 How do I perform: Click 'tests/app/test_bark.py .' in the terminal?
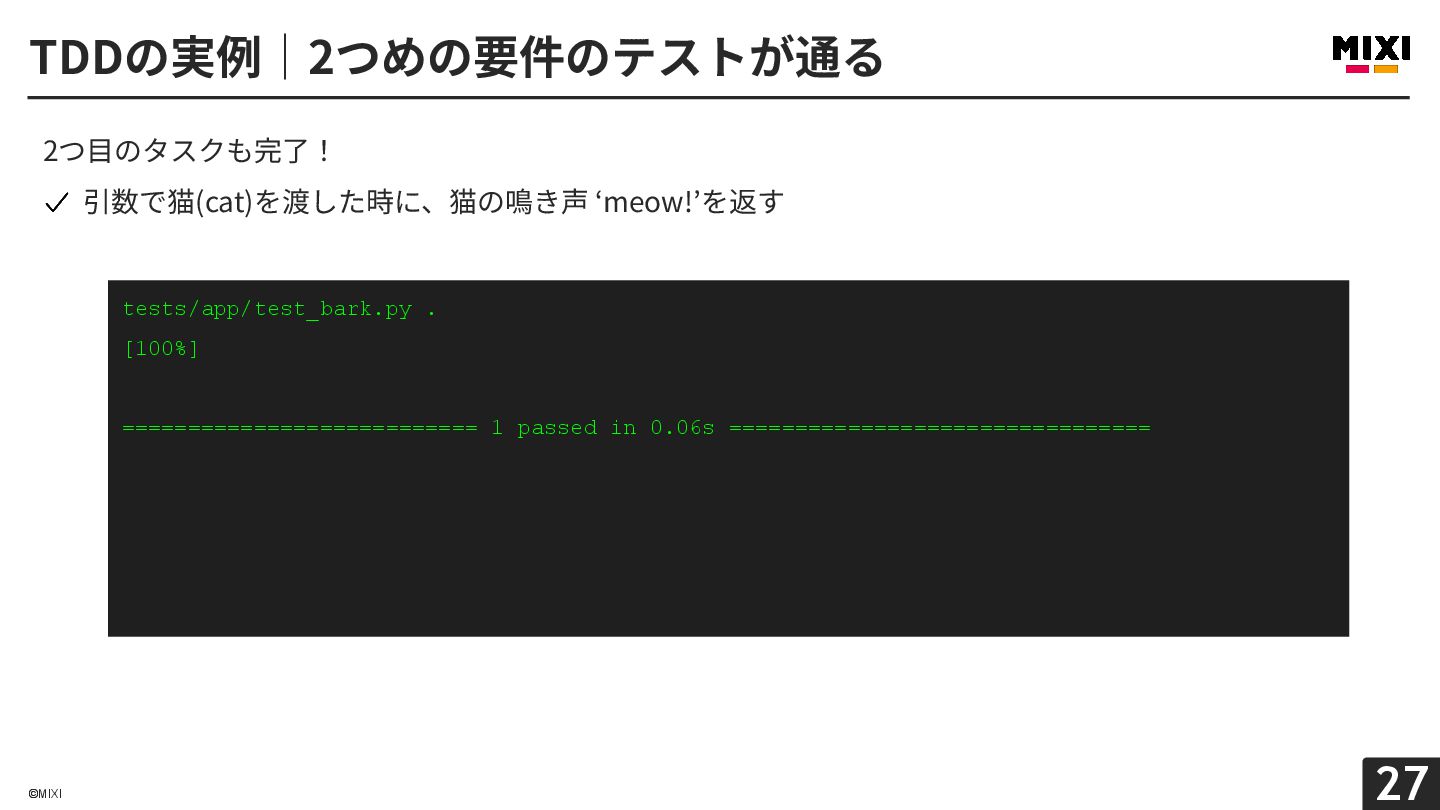pyautogui.click(x=279, y=309)
